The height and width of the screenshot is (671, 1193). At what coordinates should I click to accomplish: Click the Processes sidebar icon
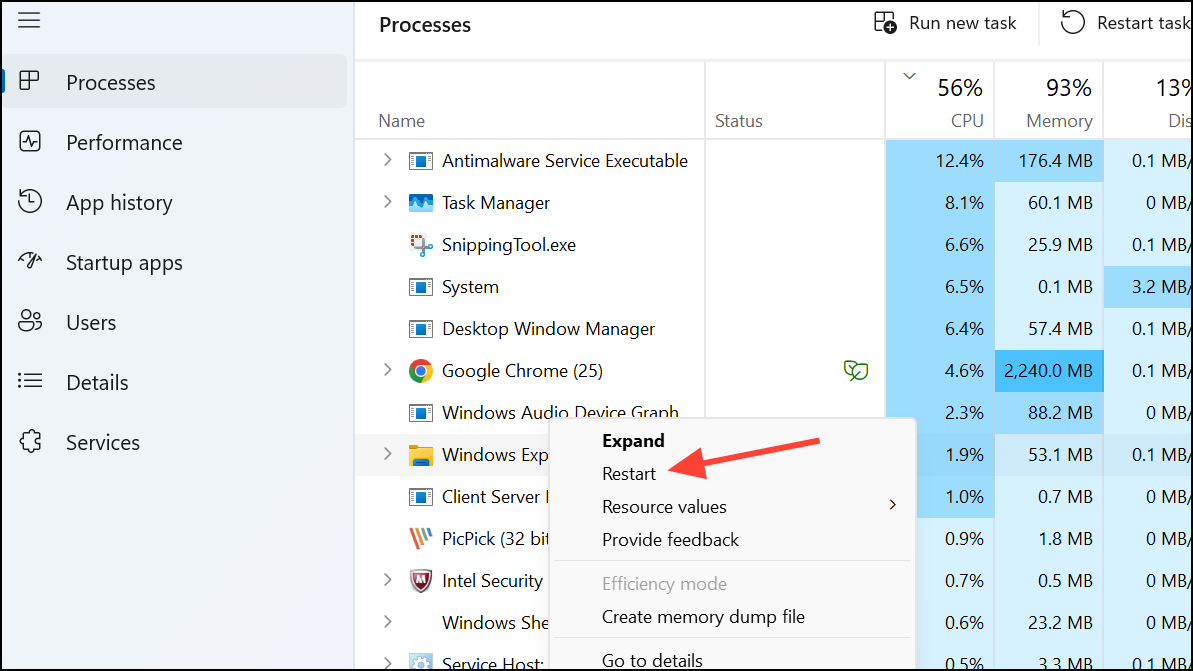(28, 82)
